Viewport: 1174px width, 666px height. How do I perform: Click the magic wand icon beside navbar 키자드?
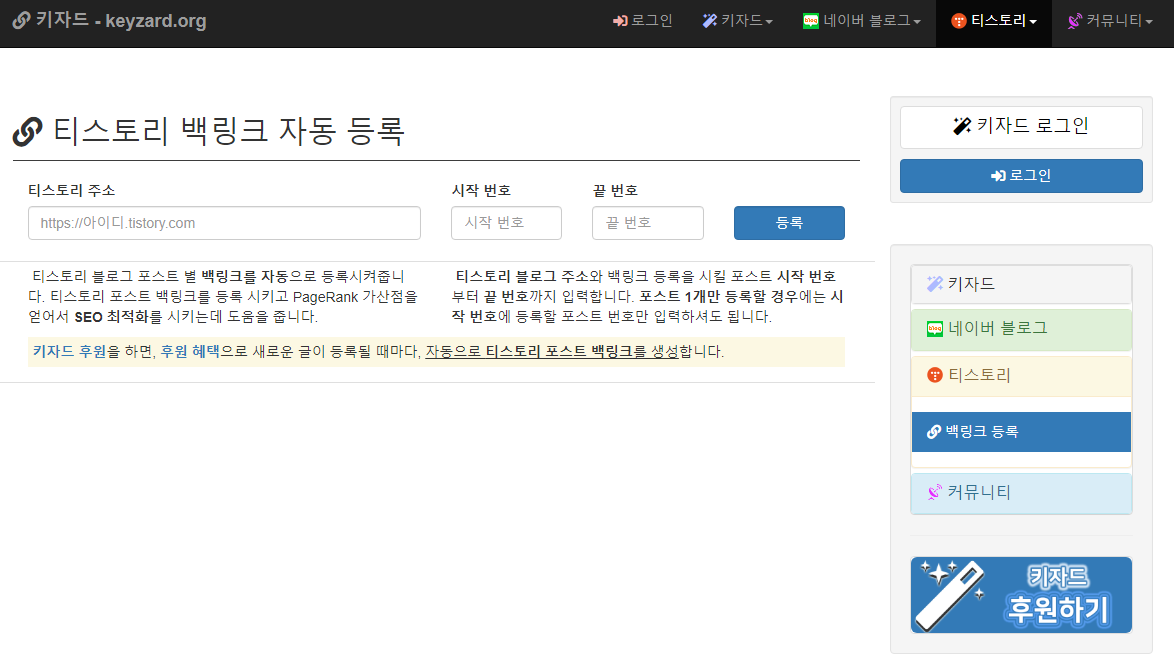click(710, 21)
